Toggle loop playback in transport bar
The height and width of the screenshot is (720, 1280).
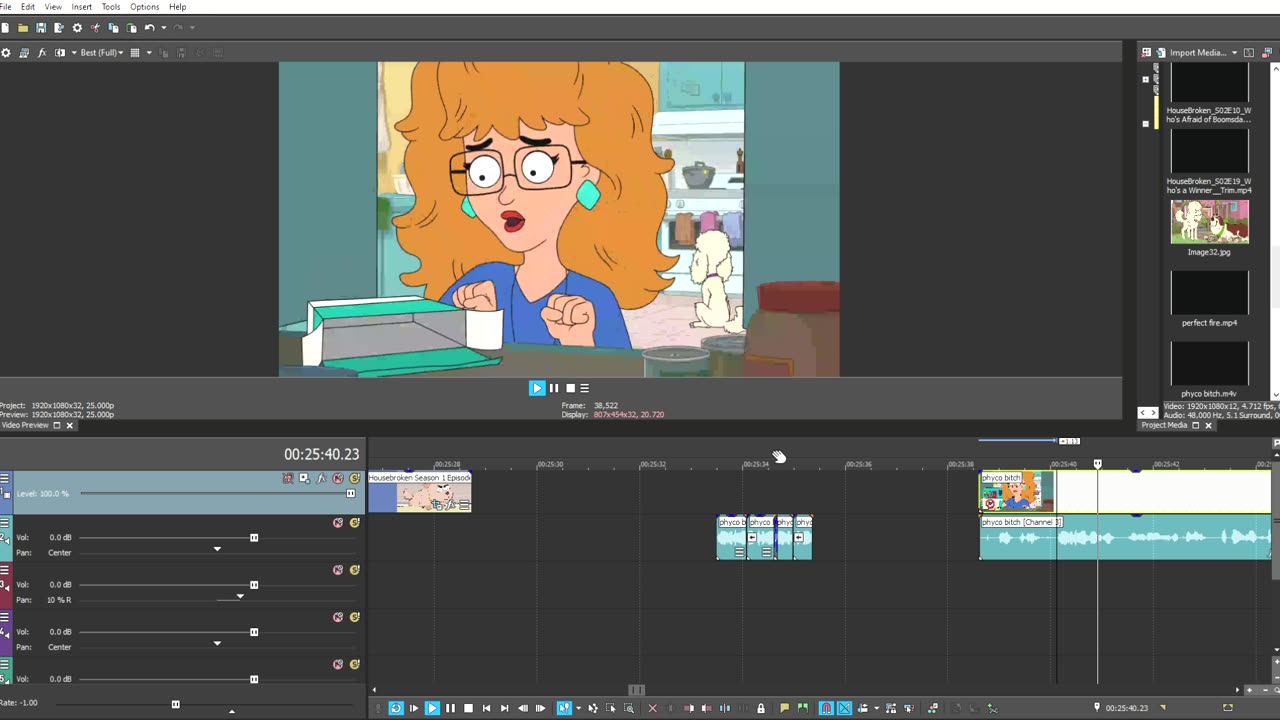coord(396,708)
